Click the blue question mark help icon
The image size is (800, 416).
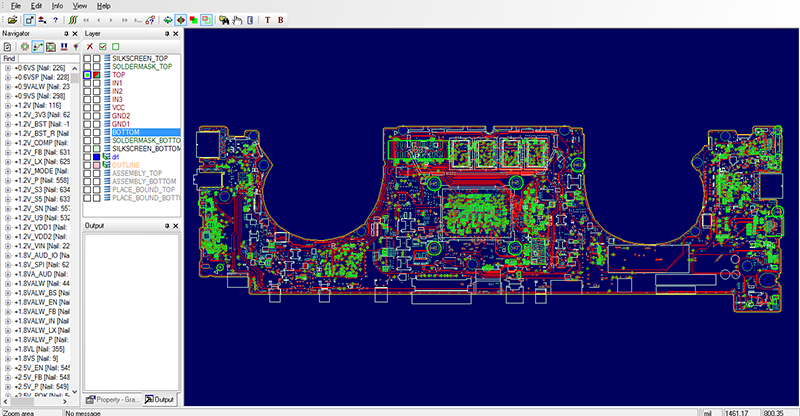[x=55, y=20]
